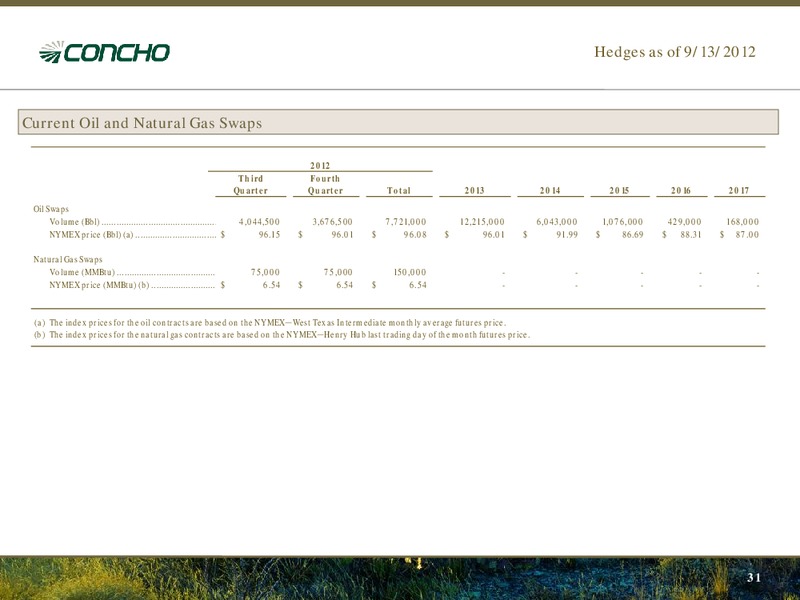This screenshot has width=800, height=600.
Task: Click oil volume value 4,044,500
Action: pyautogui.click(x=259, y=222)
